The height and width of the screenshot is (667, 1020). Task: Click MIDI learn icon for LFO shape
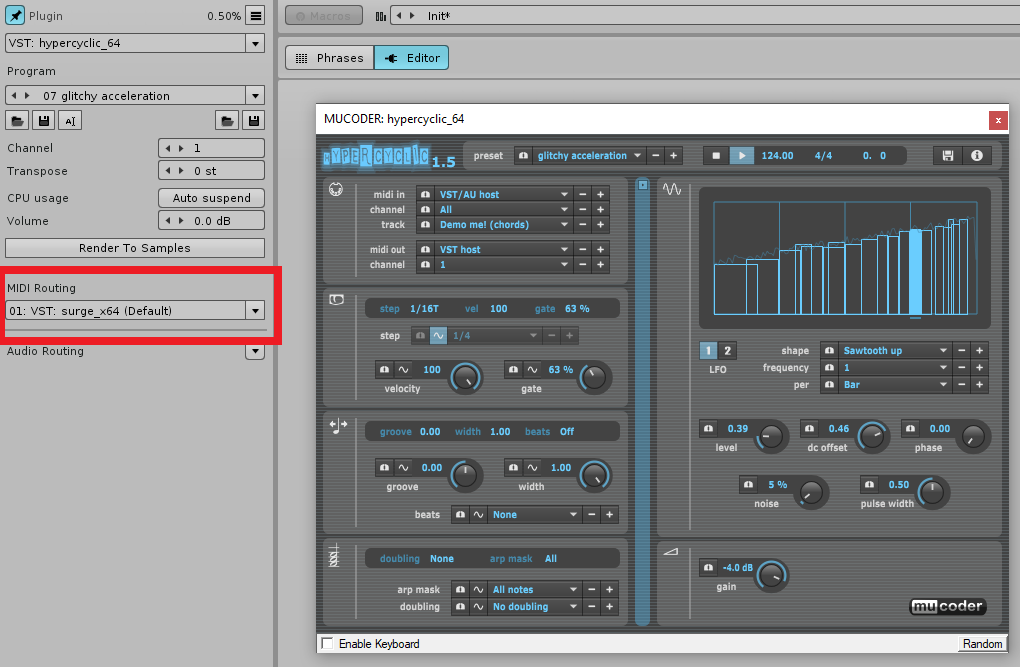click(x=829, y=350)
